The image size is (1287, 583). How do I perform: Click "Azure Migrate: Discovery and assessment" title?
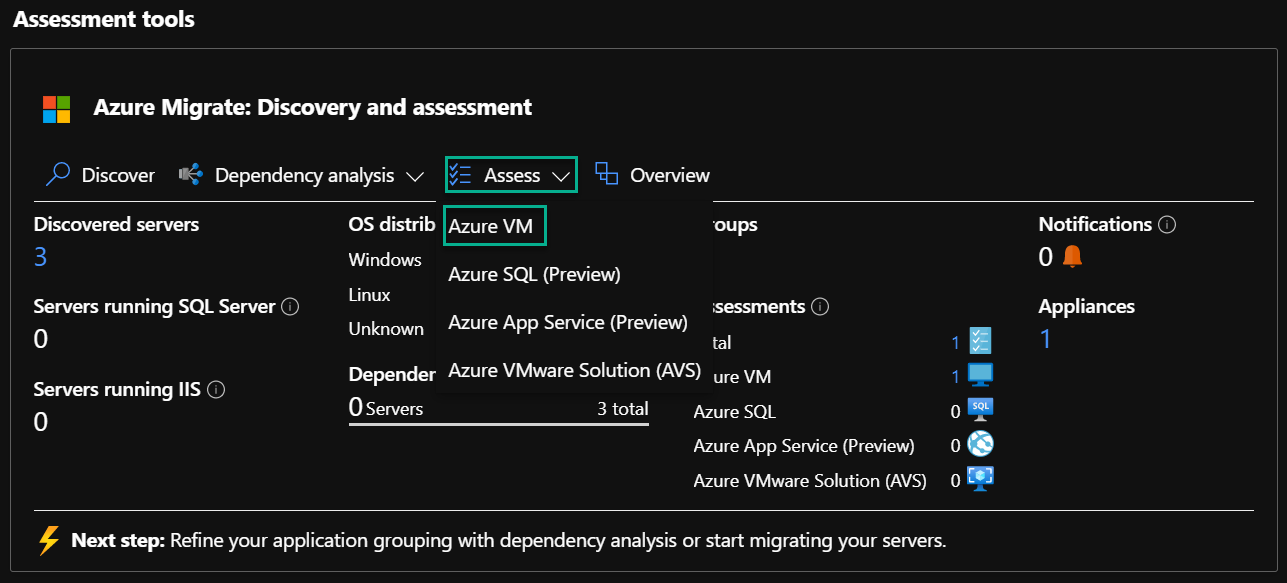pos(312,108)
